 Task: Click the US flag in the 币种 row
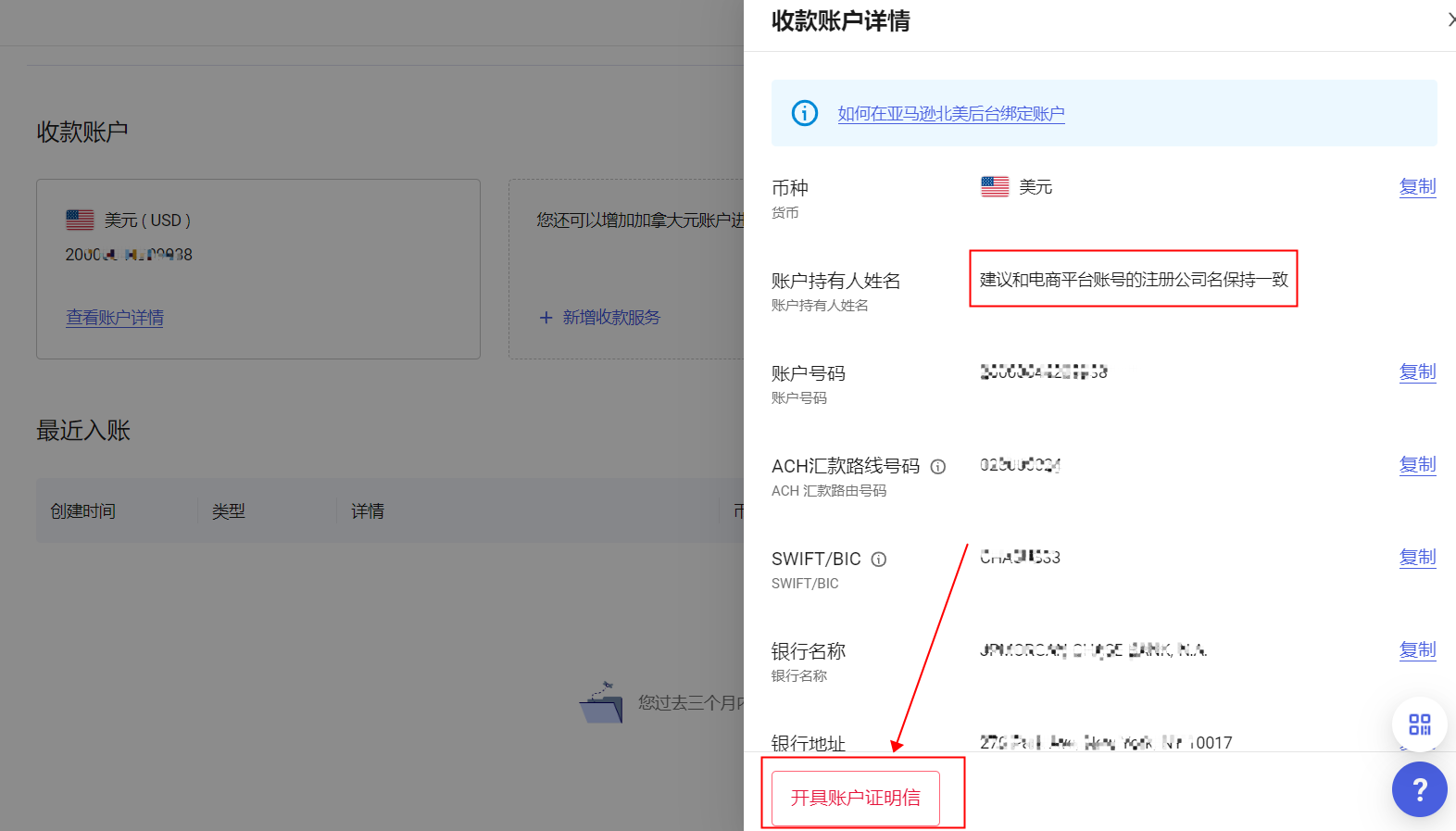coord(995,187)
